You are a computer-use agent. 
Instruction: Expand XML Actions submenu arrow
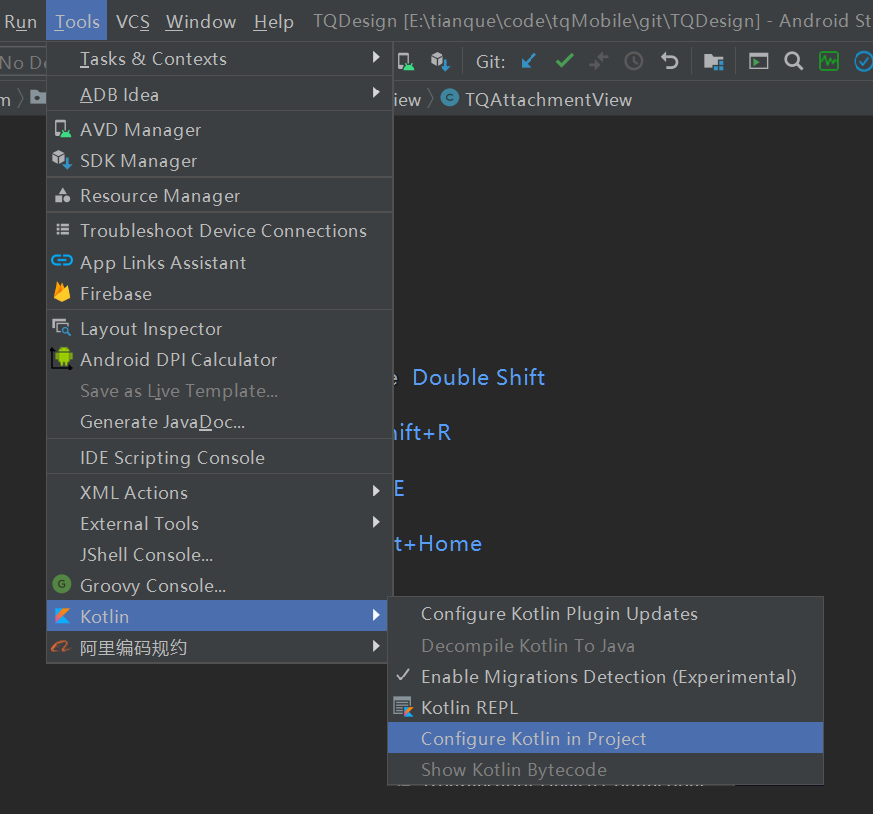pos(376,491)
